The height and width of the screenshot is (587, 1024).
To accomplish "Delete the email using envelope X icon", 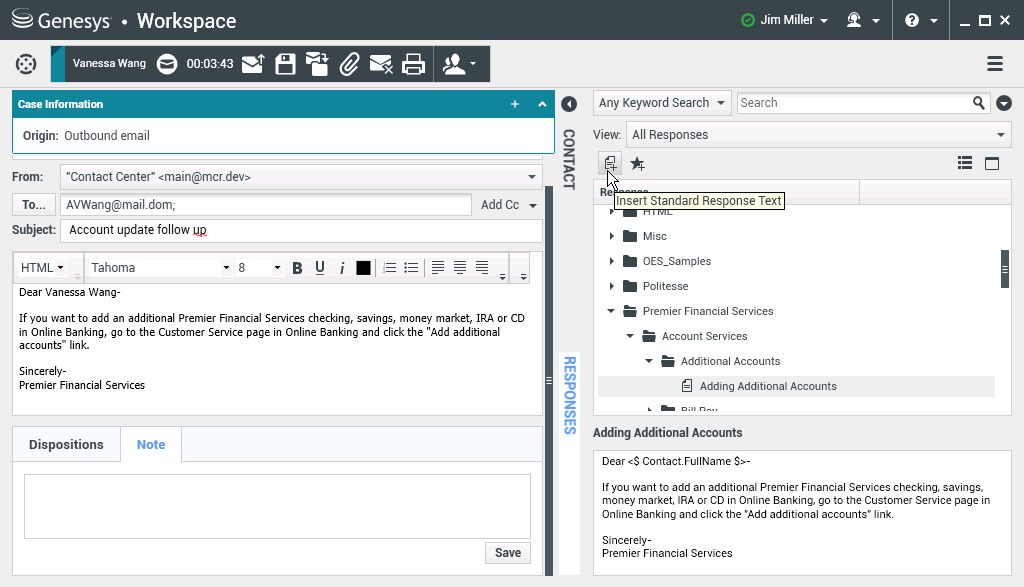I will (x=380, y=64).
